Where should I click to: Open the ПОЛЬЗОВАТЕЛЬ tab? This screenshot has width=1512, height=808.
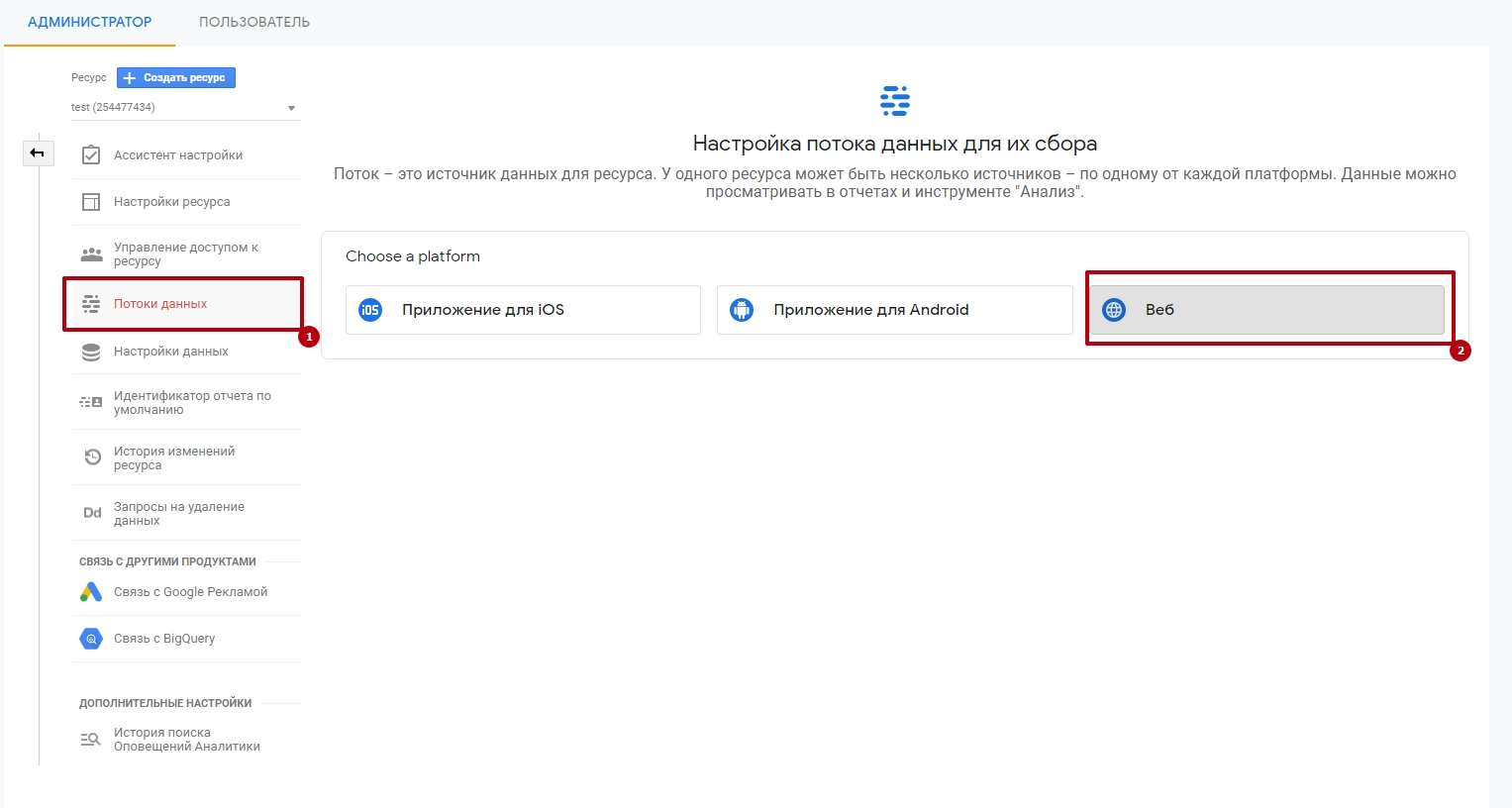point(254,22)
